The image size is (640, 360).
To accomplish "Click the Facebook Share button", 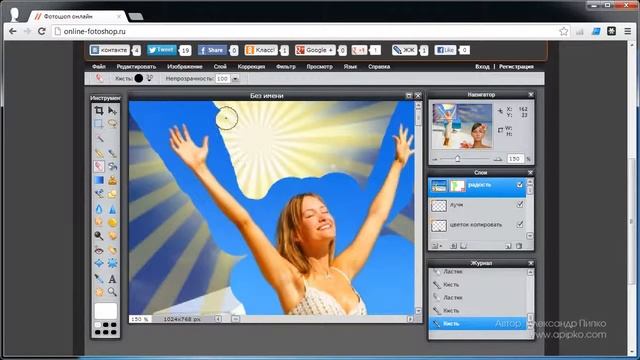I will pyautogui.click(x=212, y=50).
